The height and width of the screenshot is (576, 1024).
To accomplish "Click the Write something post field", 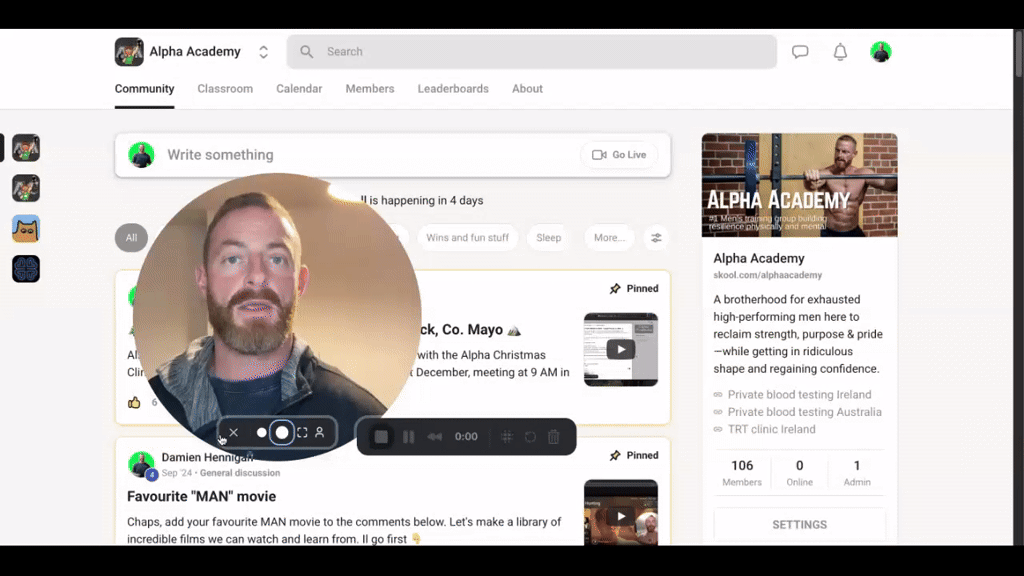I will click(300, 155).
